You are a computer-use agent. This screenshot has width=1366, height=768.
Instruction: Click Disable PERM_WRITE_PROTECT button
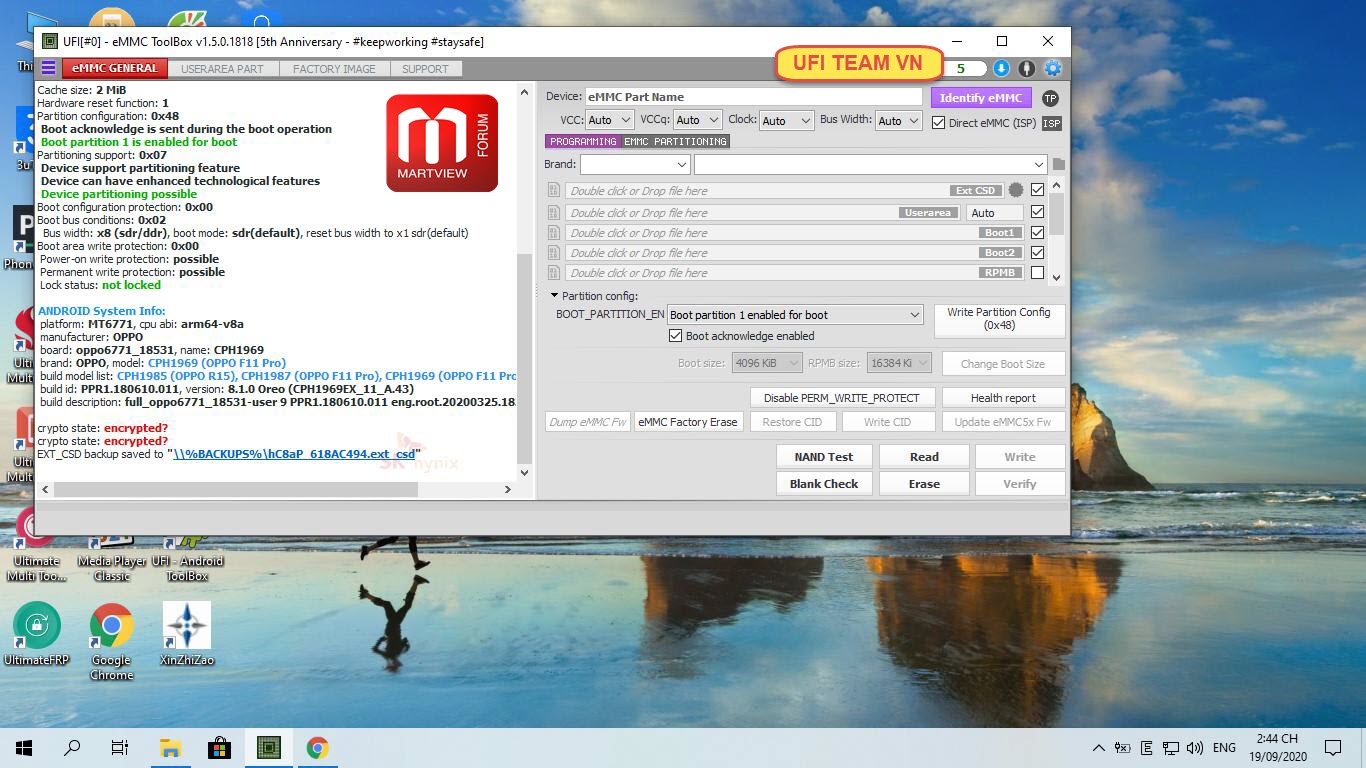click(x=842, y=398)
